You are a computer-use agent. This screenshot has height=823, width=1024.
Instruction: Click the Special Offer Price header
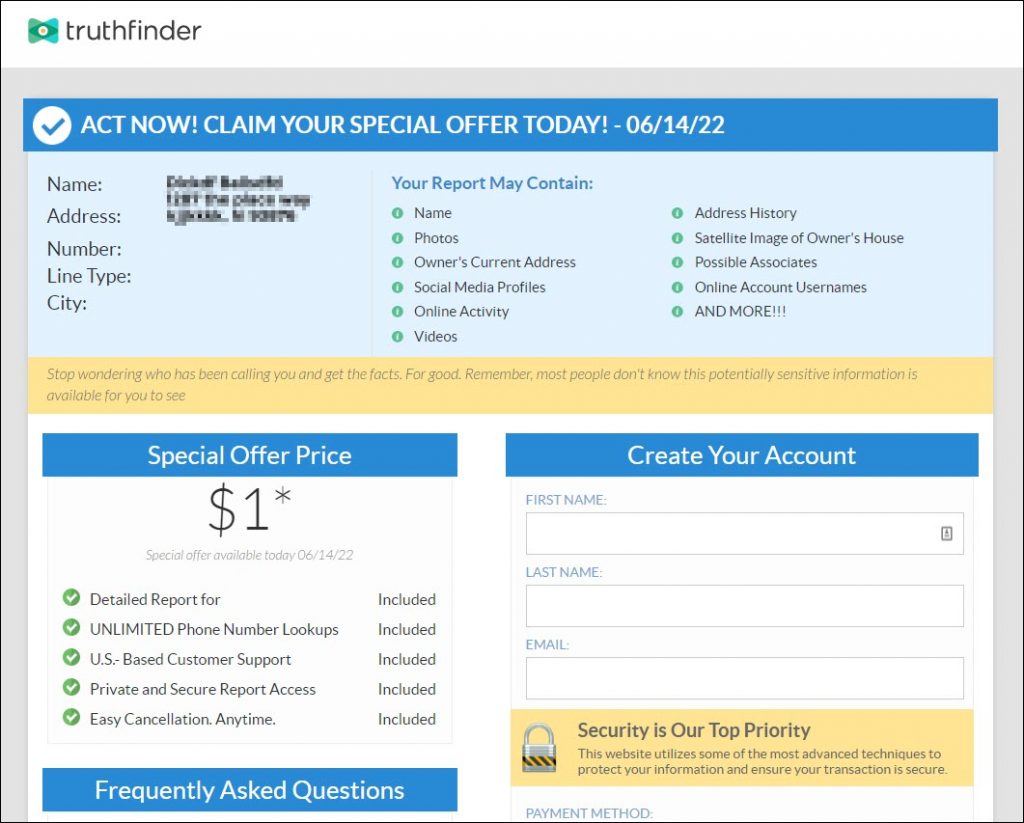(x=249, y=455)
